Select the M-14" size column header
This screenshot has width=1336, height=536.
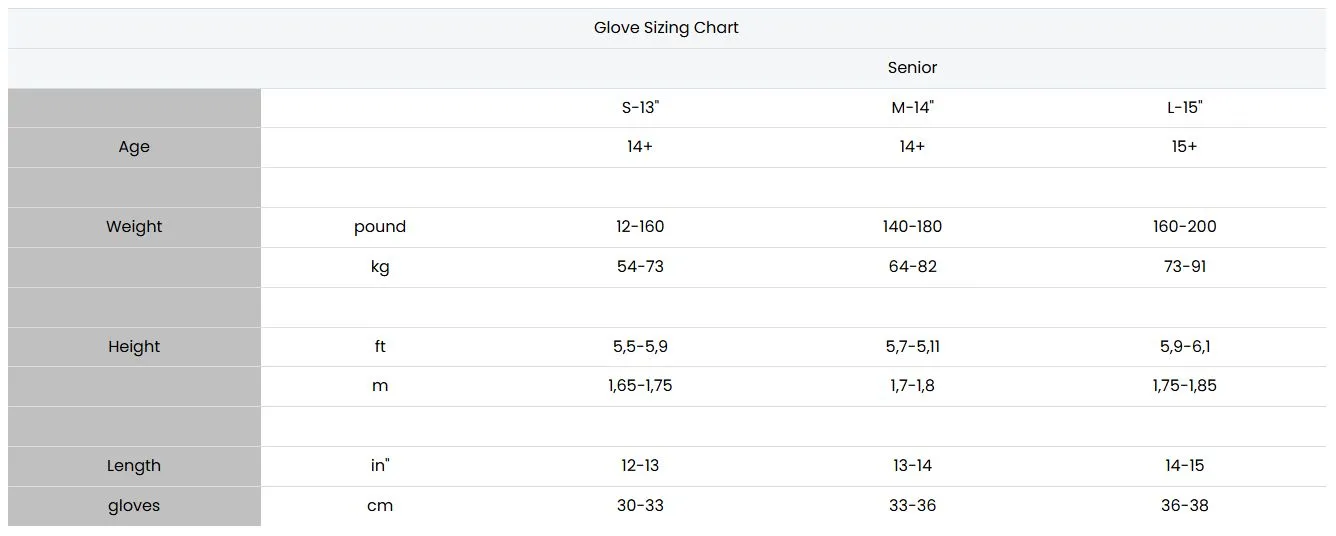[x=912, y=108]
